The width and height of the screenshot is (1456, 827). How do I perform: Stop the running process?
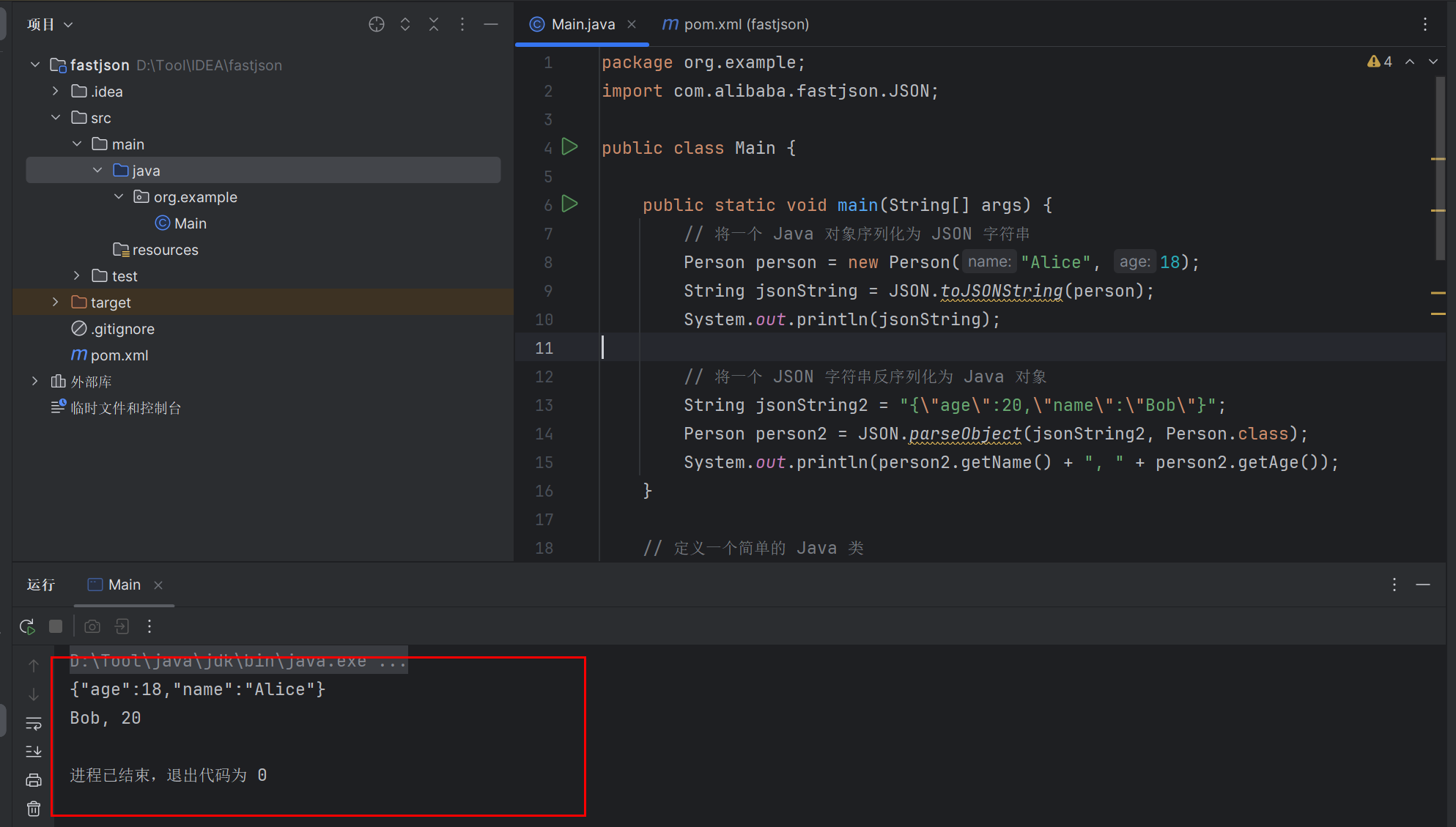point(56,626)
